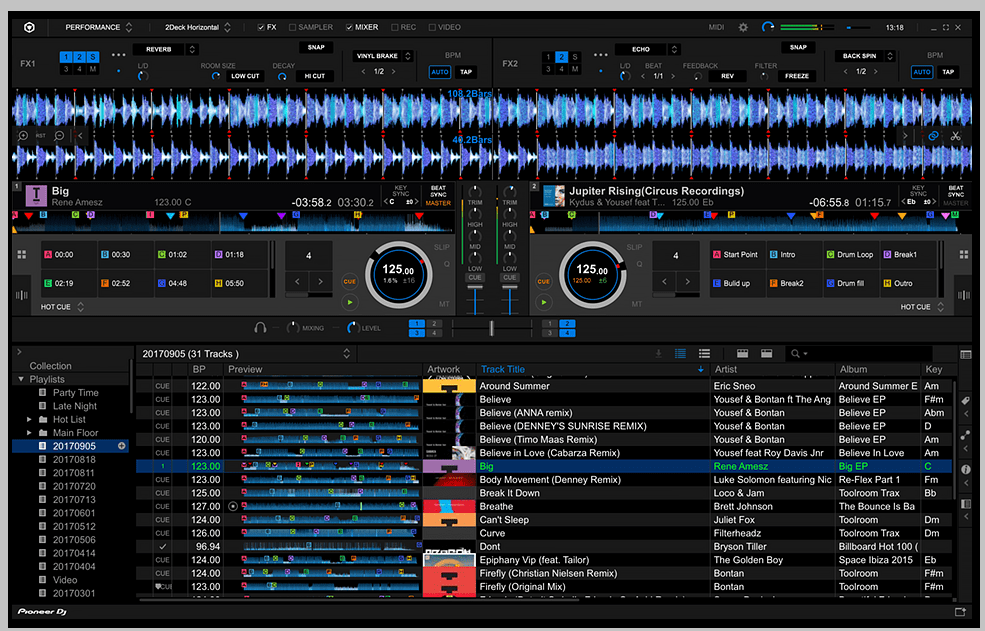Click the scissors edit icon
The height and width of the screenshot is (631, 985).
(x=955, y=135)
